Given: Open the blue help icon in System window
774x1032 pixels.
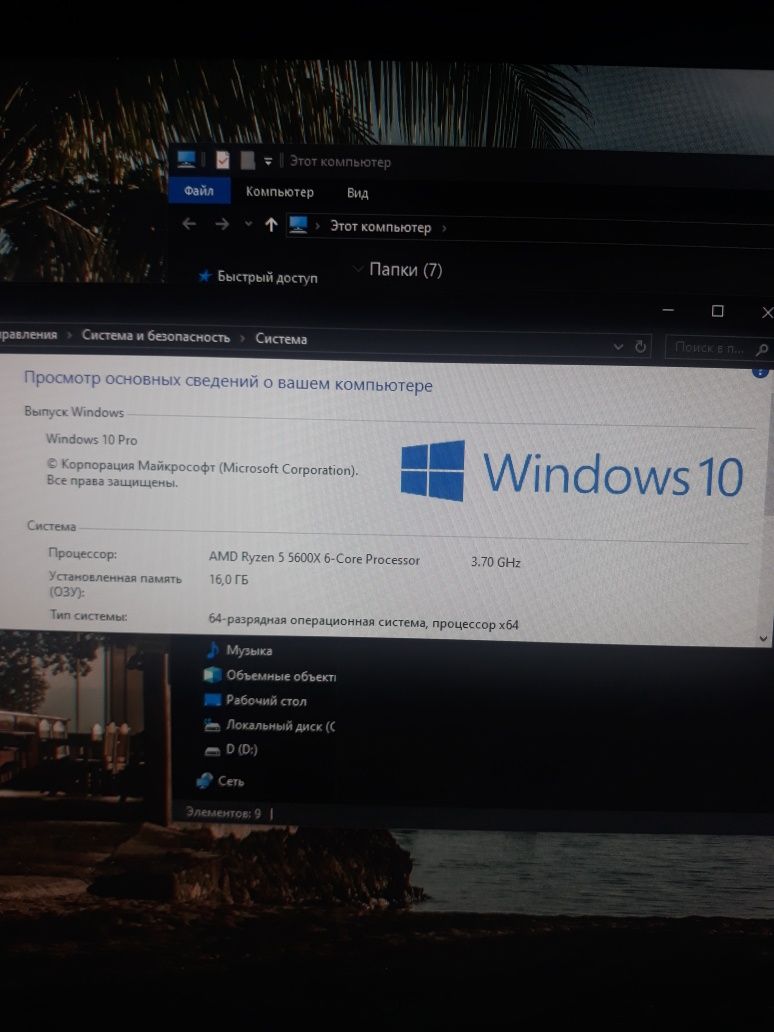Looking at the screenshot, I should tap(760, 371).
